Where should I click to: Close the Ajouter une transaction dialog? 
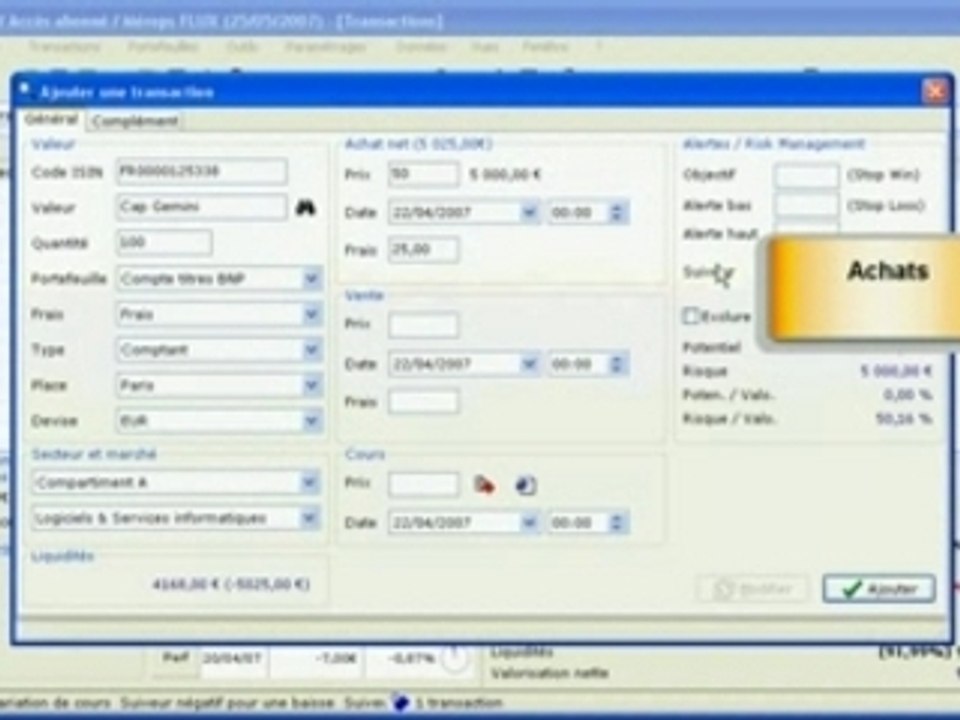(936, 92)
